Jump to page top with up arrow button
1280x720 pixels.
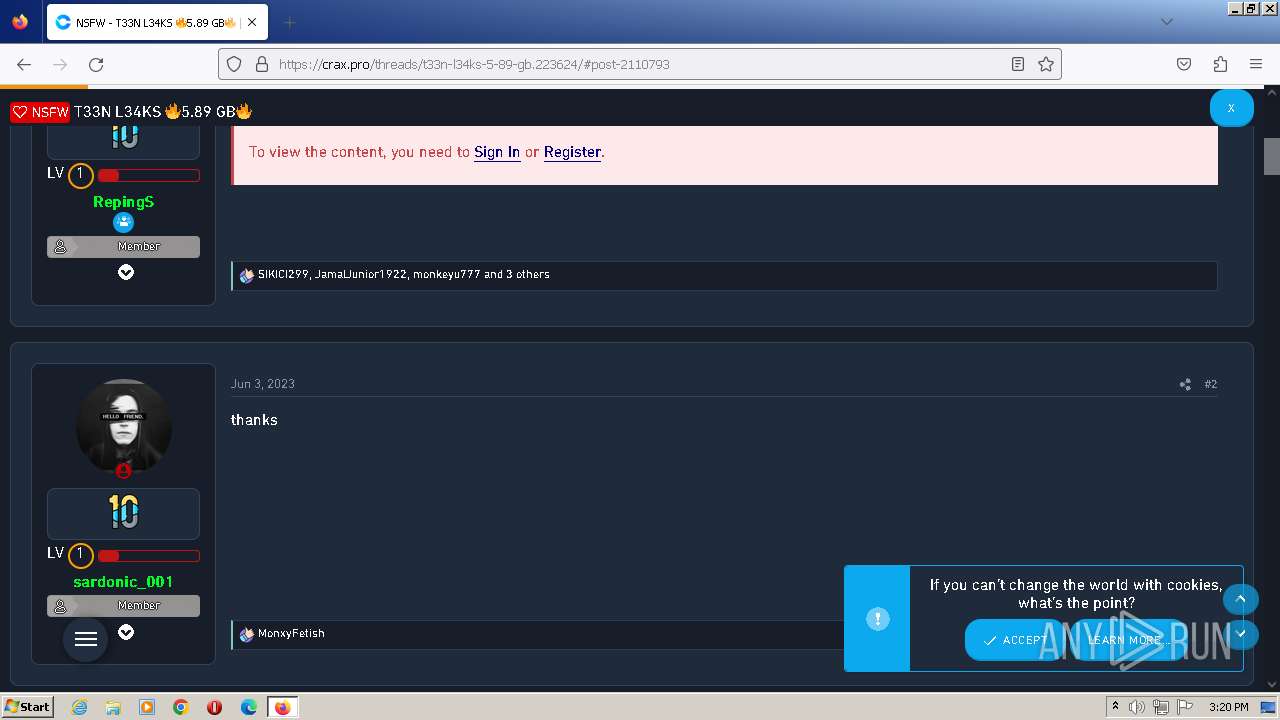(1240, 599)
